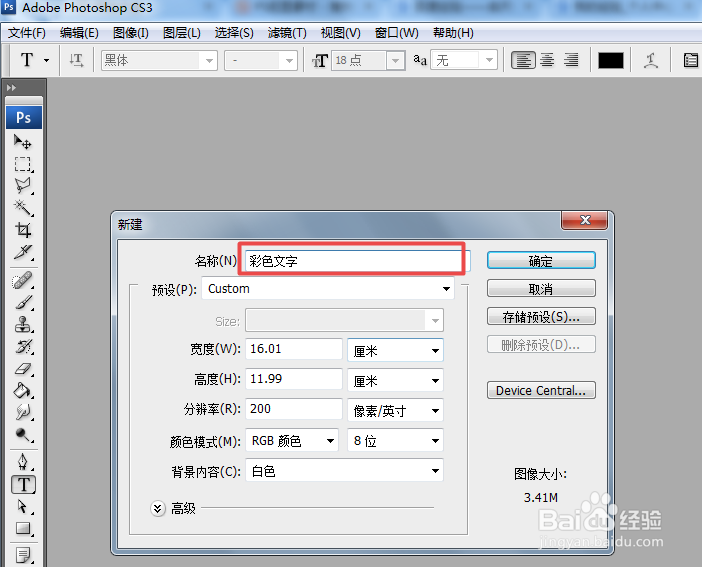Viewport: 702px width, 567px height.
Task: Close the 新建 dialog
Action: coord(585,220)
